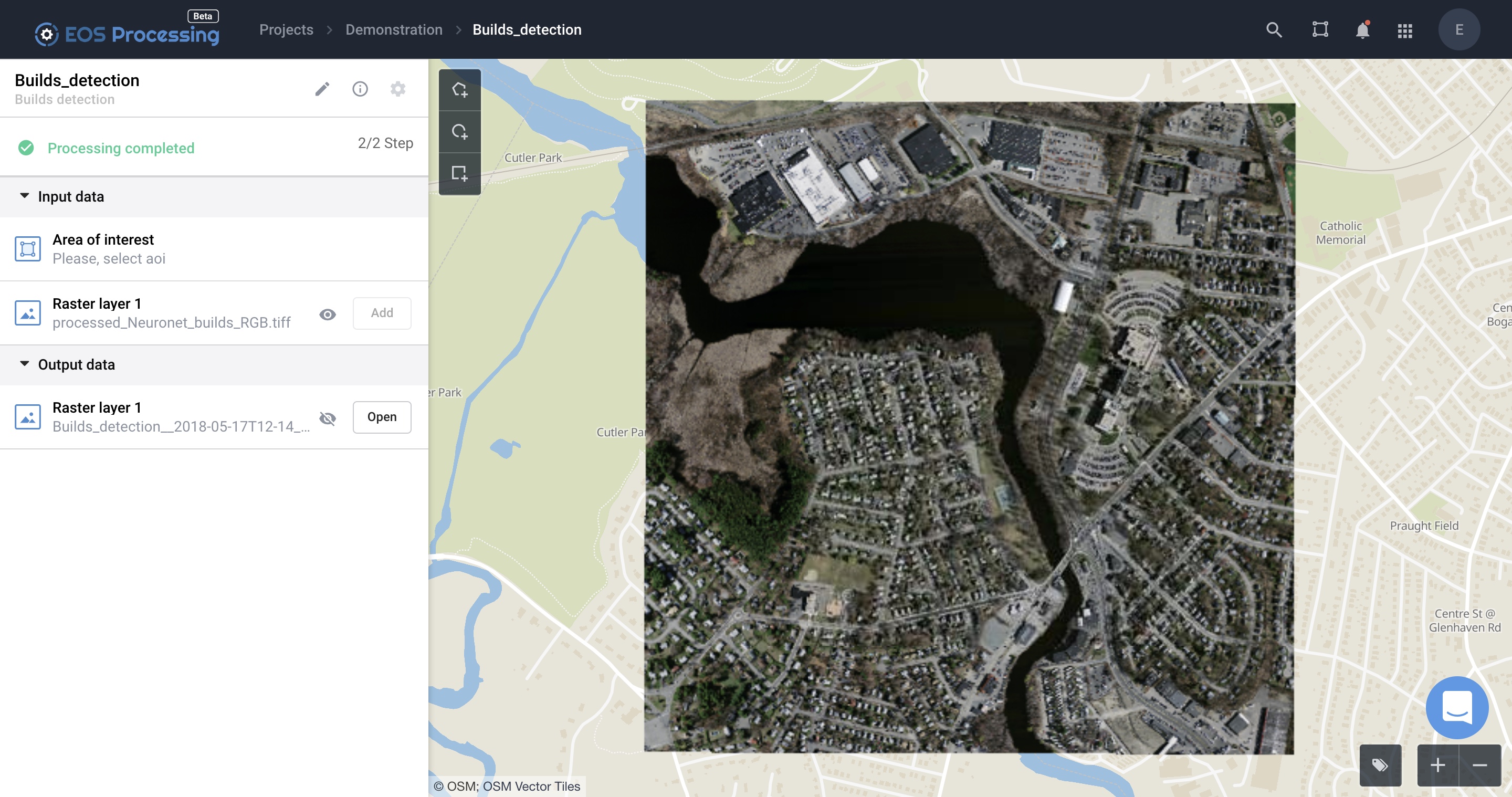Hide input raster processed_Neuronet_builds_RGB.tiff layer

click(x=328, y=314)
